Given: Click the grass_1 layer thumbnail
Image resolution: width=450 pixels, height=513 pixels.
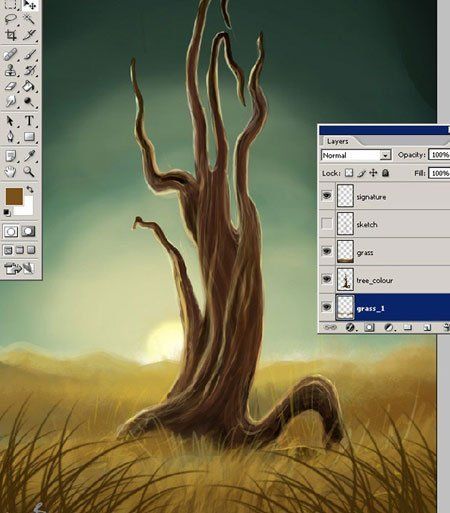Looking at the screenshot, I should point(345,307).
